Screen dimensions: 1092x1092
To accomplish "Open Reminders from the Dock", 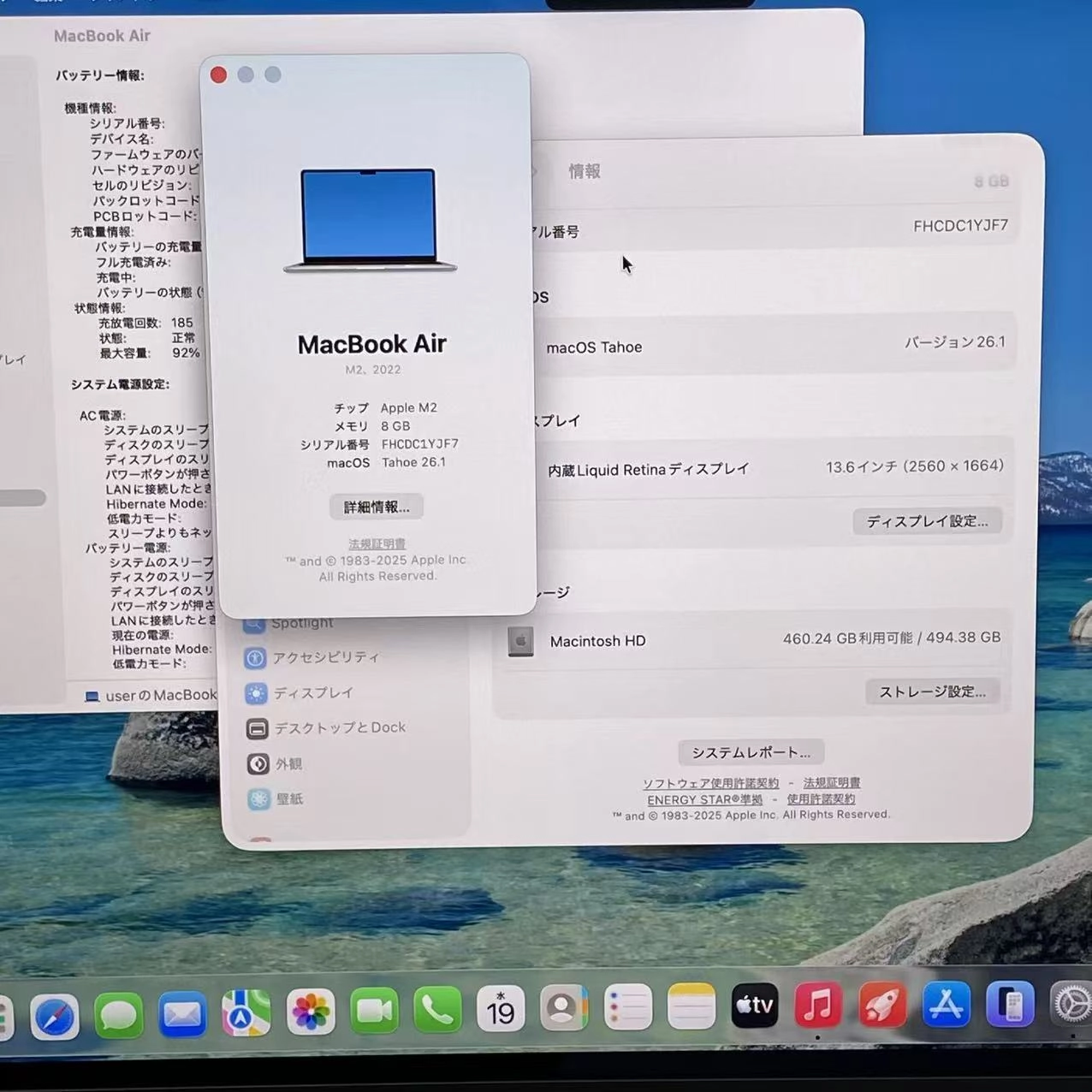I will (x=628, y=1007).
